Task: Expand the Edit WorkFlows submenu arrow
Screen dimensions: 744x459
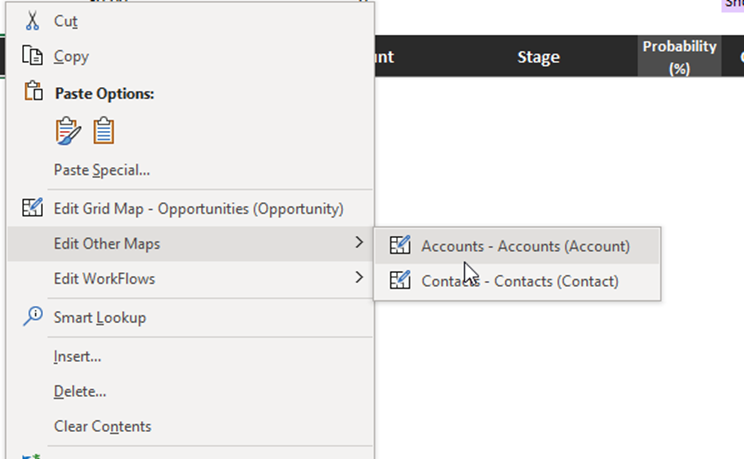Action: [x=359, y=278]
